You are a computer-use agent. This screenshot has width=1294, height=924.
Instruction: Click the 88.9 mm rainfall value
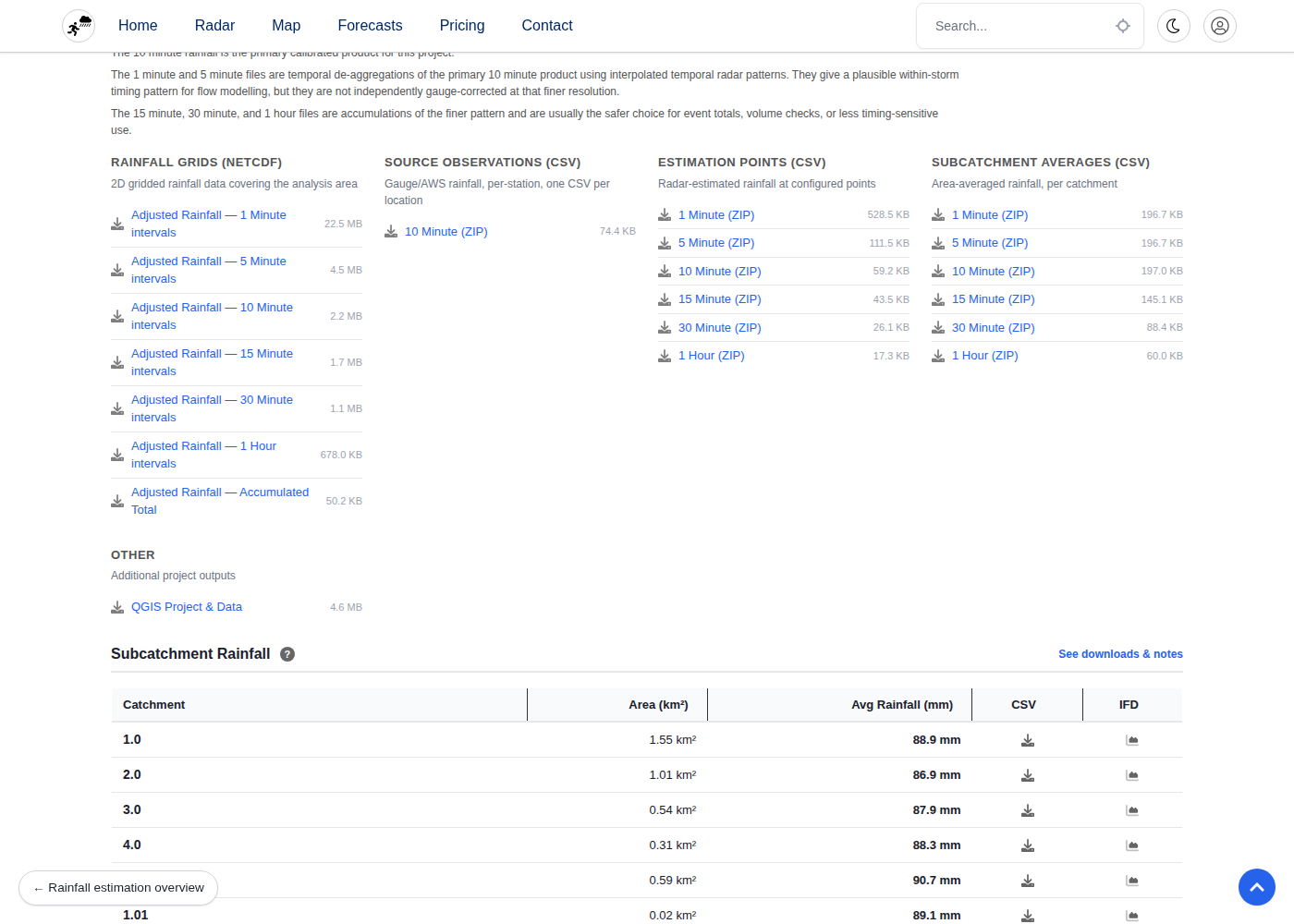pos(937,740)
